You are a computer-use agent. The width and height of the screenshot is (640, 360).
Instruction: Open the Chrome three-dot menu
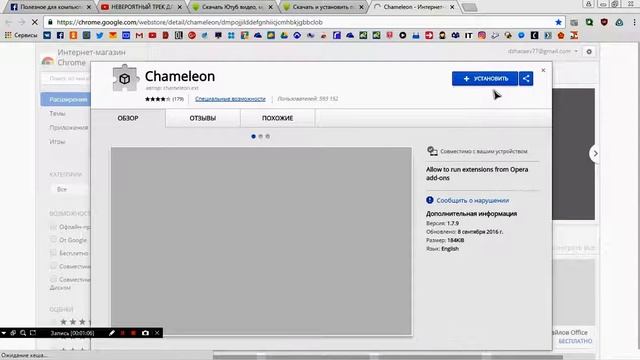click(634, 22)
